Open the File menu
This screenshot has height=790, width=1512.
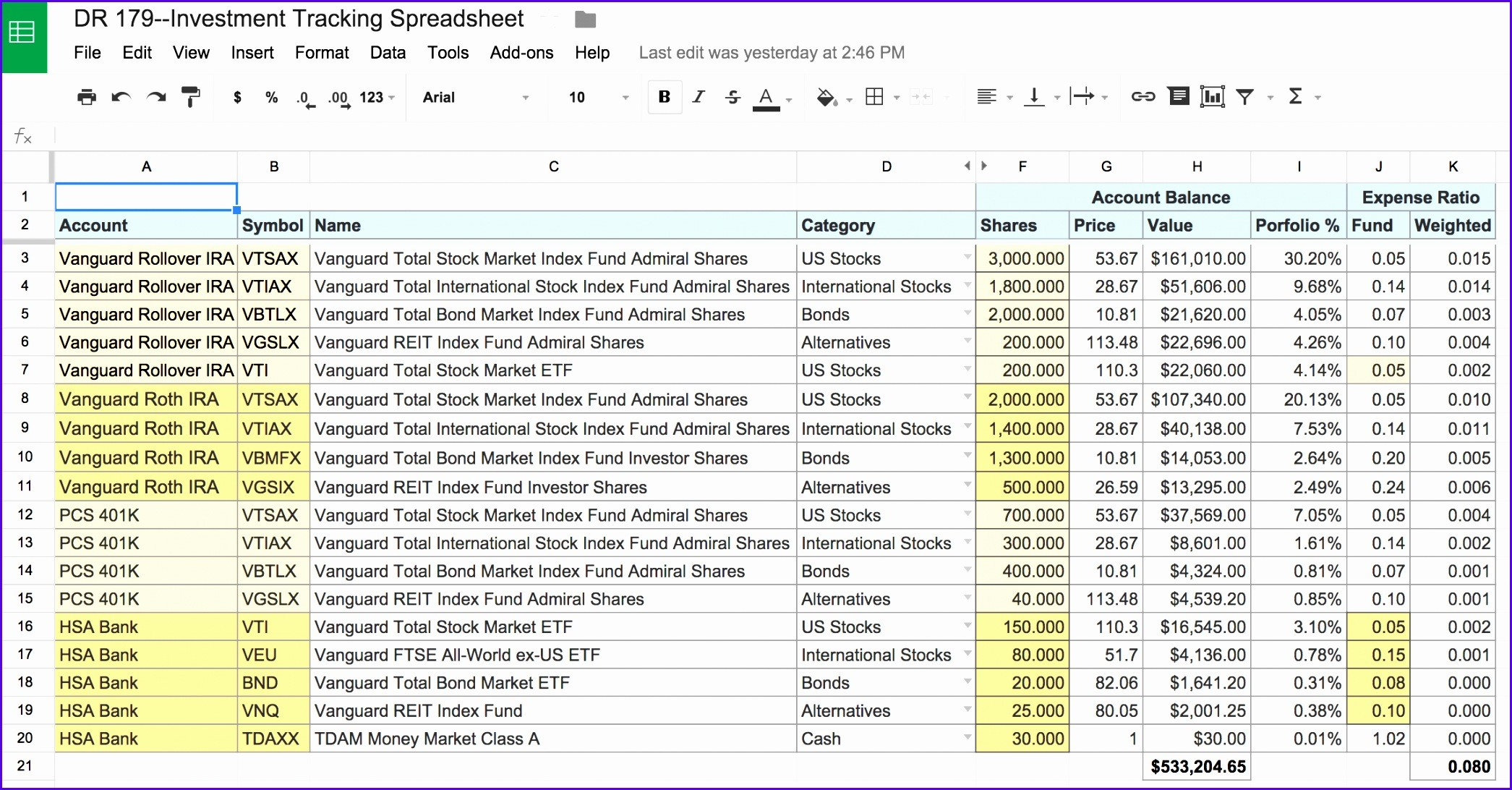coord(88,53)
